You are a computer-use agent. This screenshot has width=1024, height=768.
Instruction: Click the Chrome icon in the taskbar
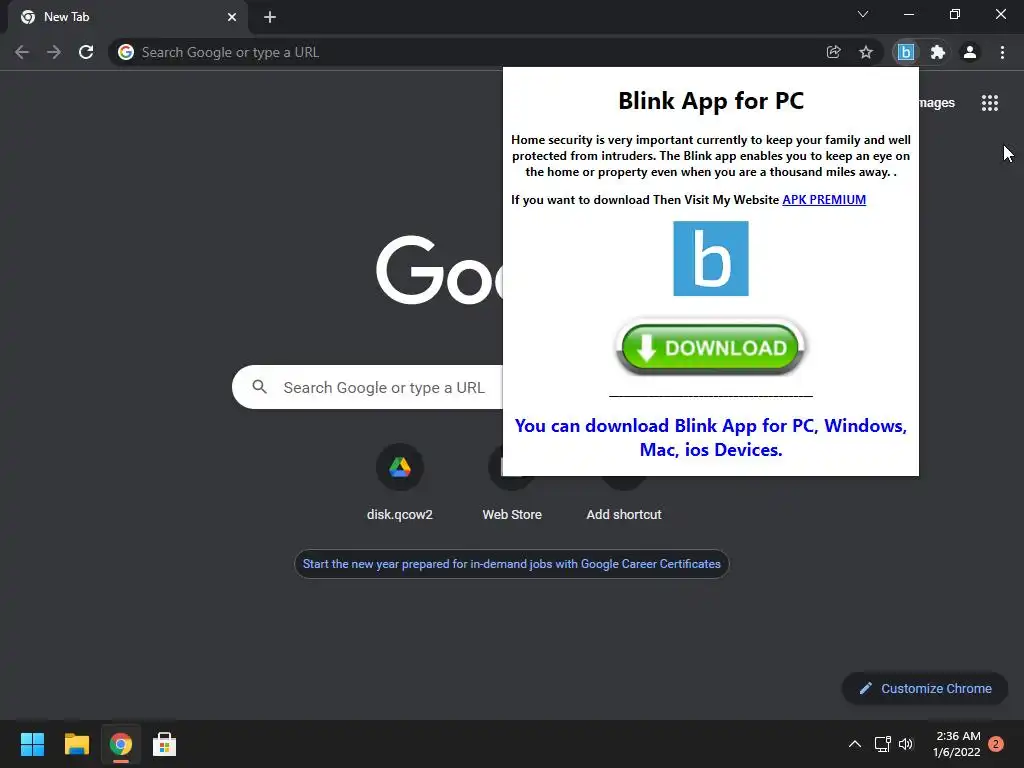(x=121, y=744)
